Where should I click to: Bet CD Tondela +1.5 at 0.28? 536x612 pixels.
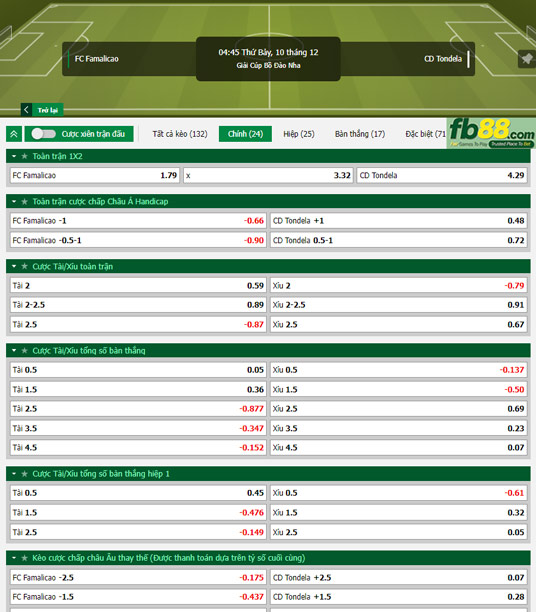pos(398,597)
